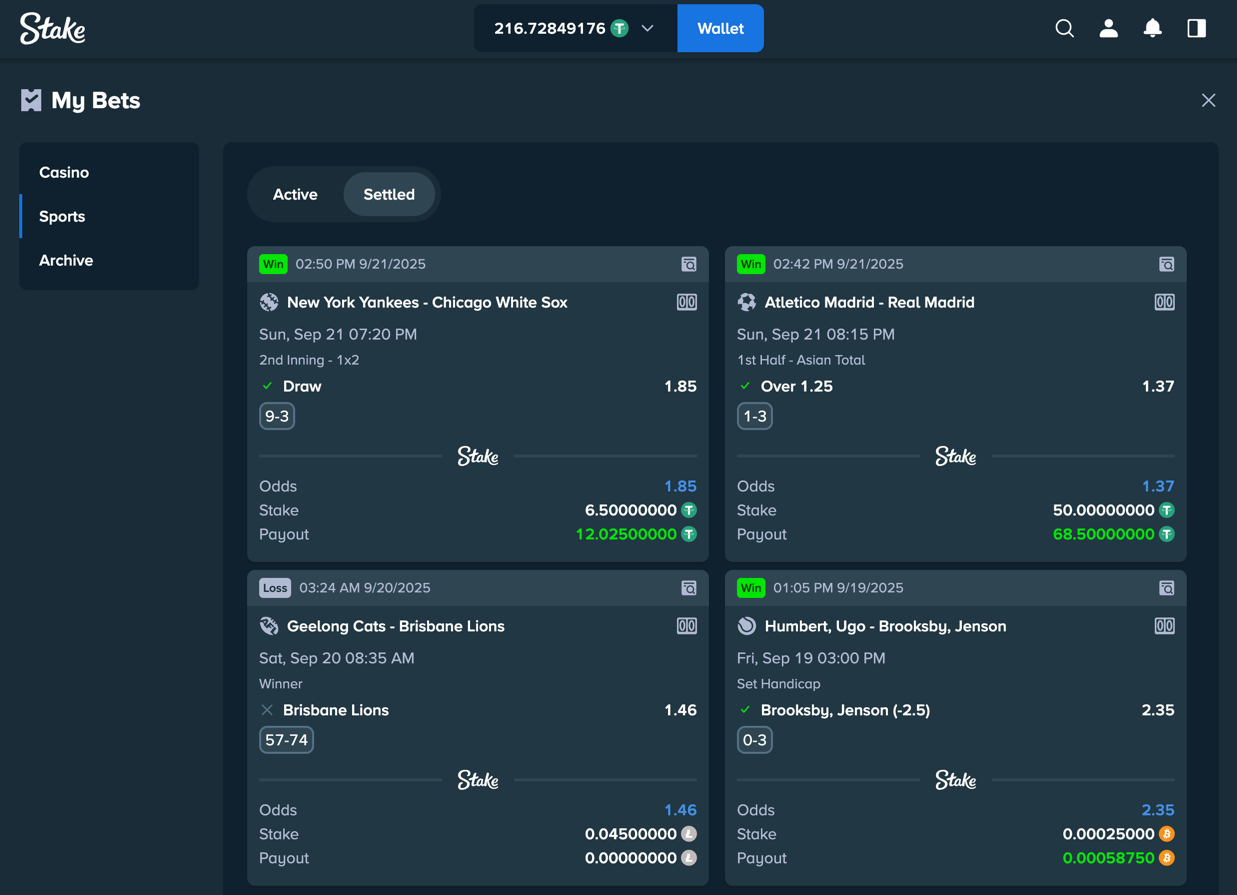Expand the balance currency dropdown
The image size is (1237, 895).
(648, 28)
